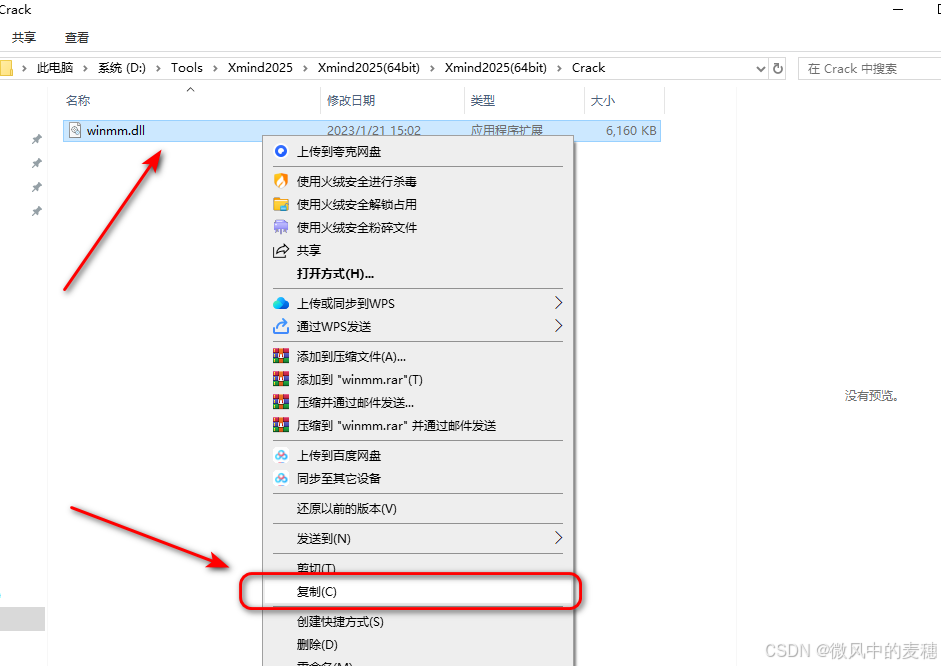The image size is (941, 666).
Task: Open the 查看 ribbon tab
Action: (77, 37)
